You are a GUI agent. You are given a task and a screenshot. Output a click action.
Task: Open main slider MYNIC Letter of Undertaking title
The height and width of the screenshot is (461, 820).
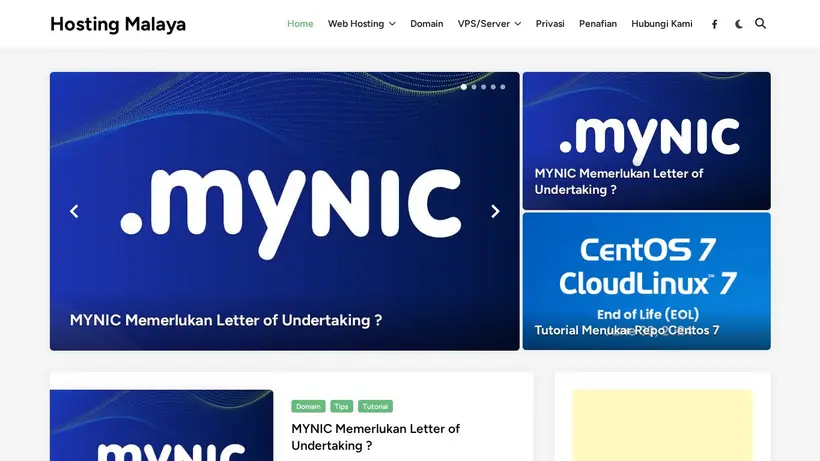[226, 320]
